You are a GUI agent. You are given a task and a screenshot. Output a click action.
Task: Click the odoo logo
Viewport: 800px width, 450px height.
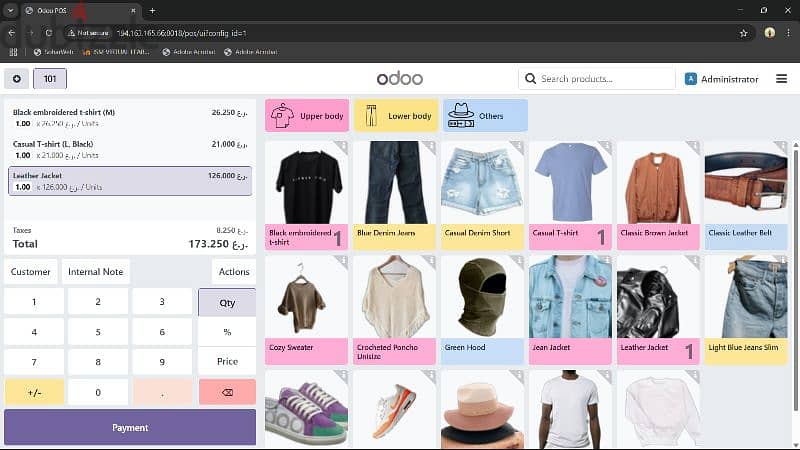tap(399, 79)
